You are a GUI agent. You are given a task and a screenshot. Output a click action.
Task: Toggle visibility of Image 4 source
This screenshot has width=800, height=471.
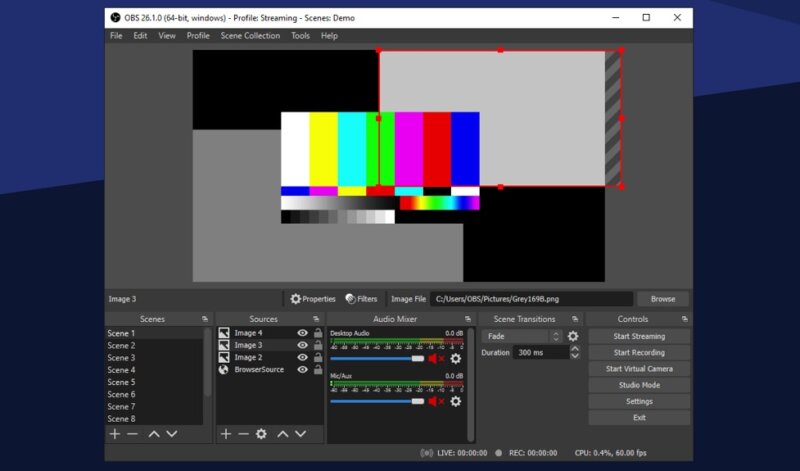tap(303, 333)
